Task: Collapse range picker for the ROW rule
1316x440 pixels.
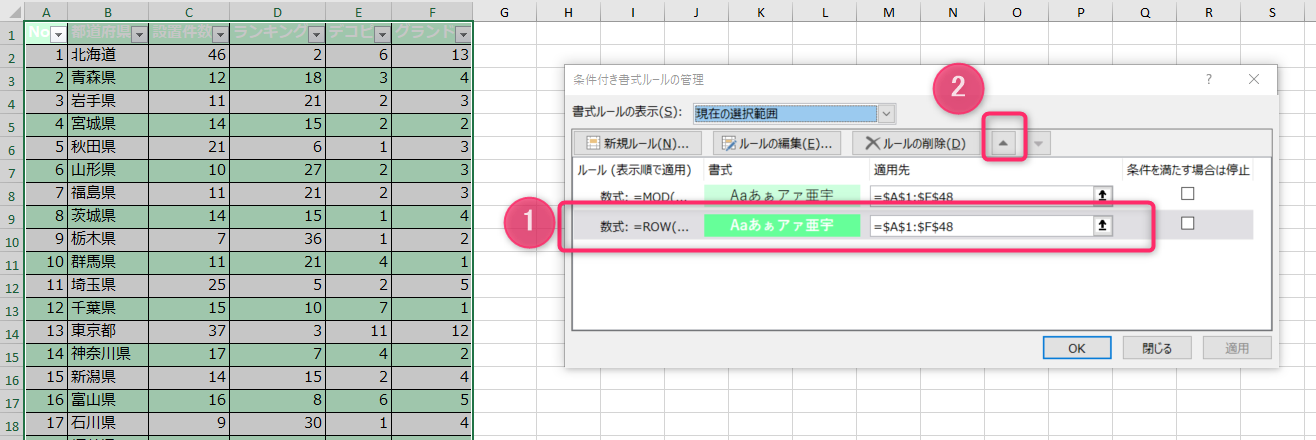Action: 1102,226
